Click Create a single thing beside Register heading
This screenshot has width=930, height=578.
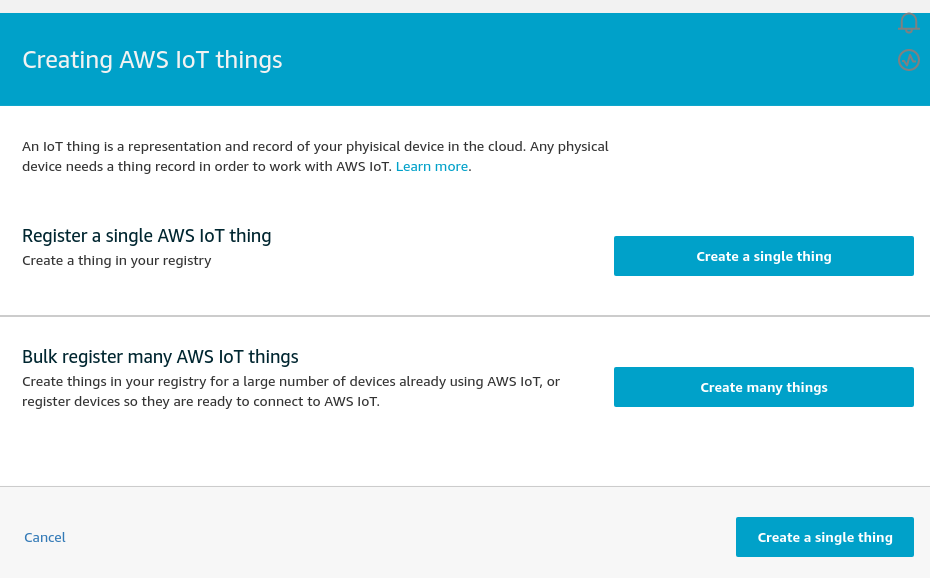click(x=763, y=256)
